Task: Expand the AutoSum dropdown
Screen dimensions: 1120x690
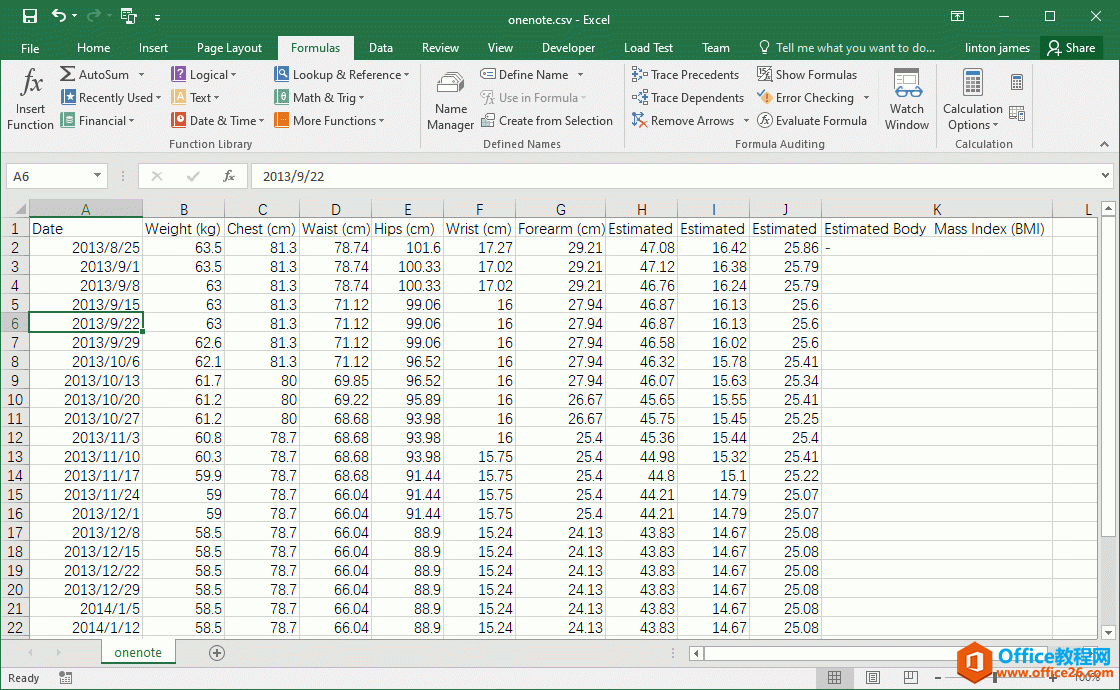Action: (x=142, y=75)
